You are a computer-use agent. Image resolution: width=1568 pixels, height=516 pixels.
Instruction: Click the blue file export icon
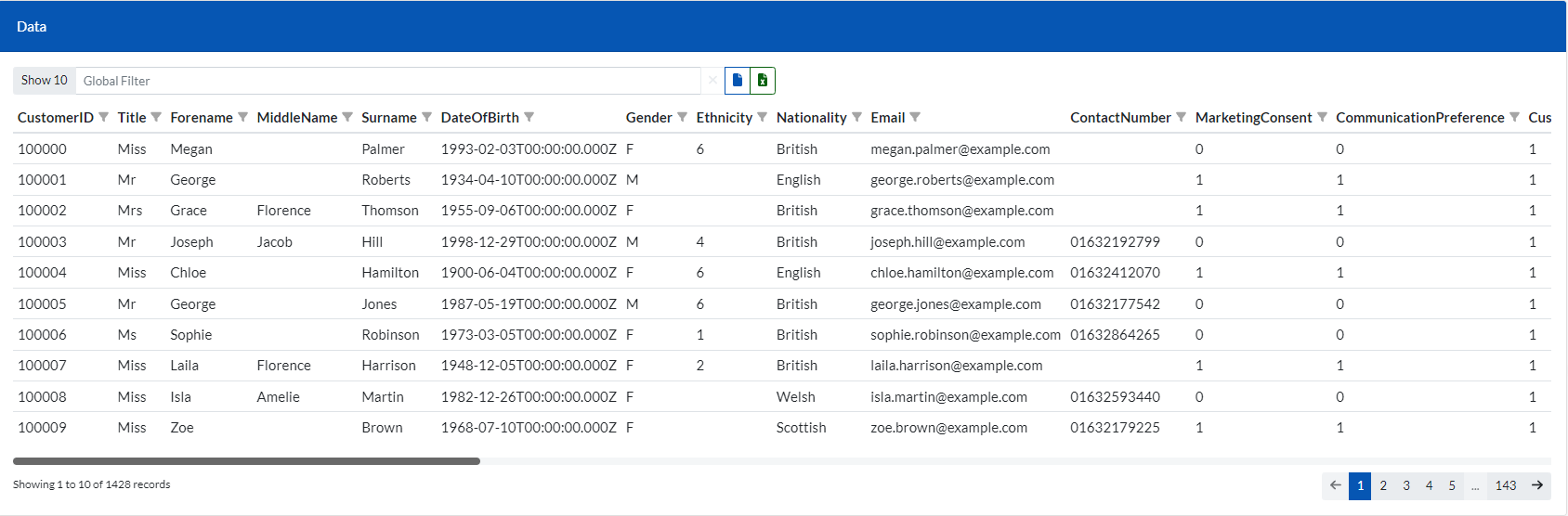point(737,81)
